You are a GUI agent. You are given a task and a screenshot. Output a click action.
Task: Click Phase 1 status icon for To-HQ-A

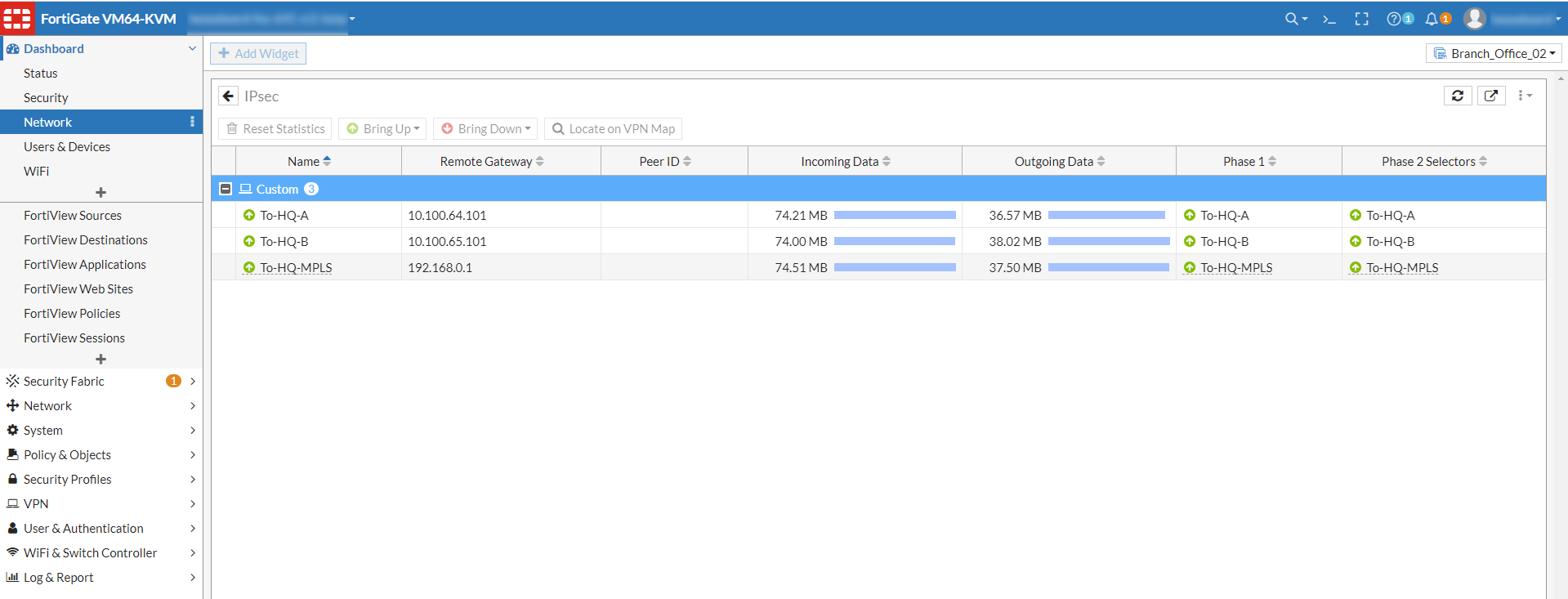click(x=1190, y=215)
